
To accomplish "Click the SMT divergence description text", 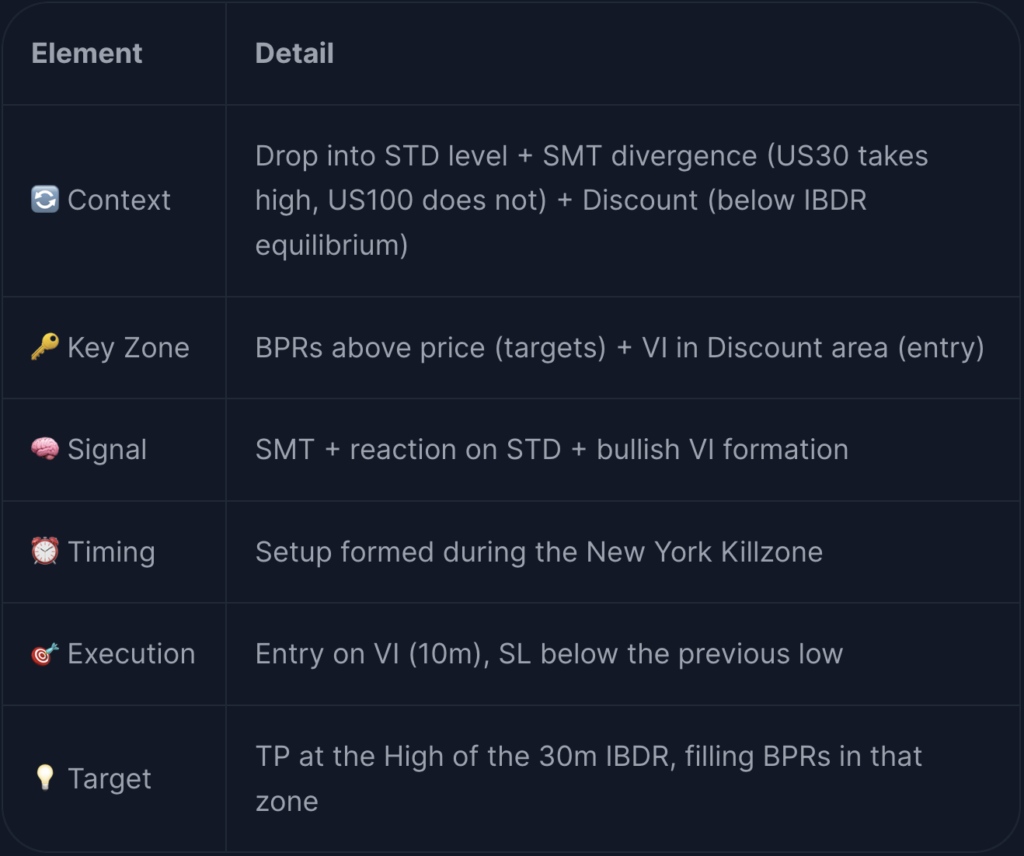I will point(592,200).
